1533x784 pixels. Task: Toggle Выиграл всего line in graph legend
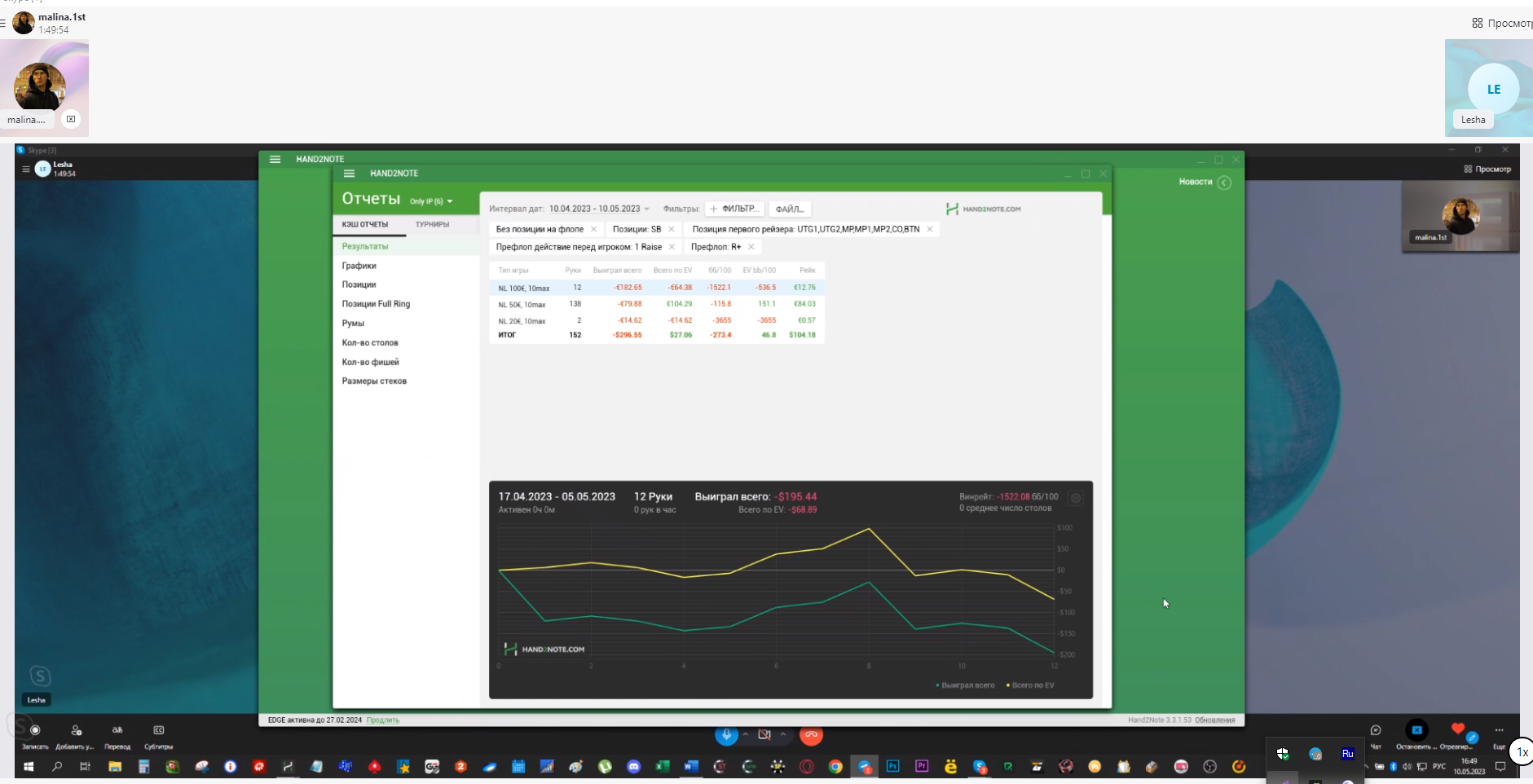tap(965, 685)
